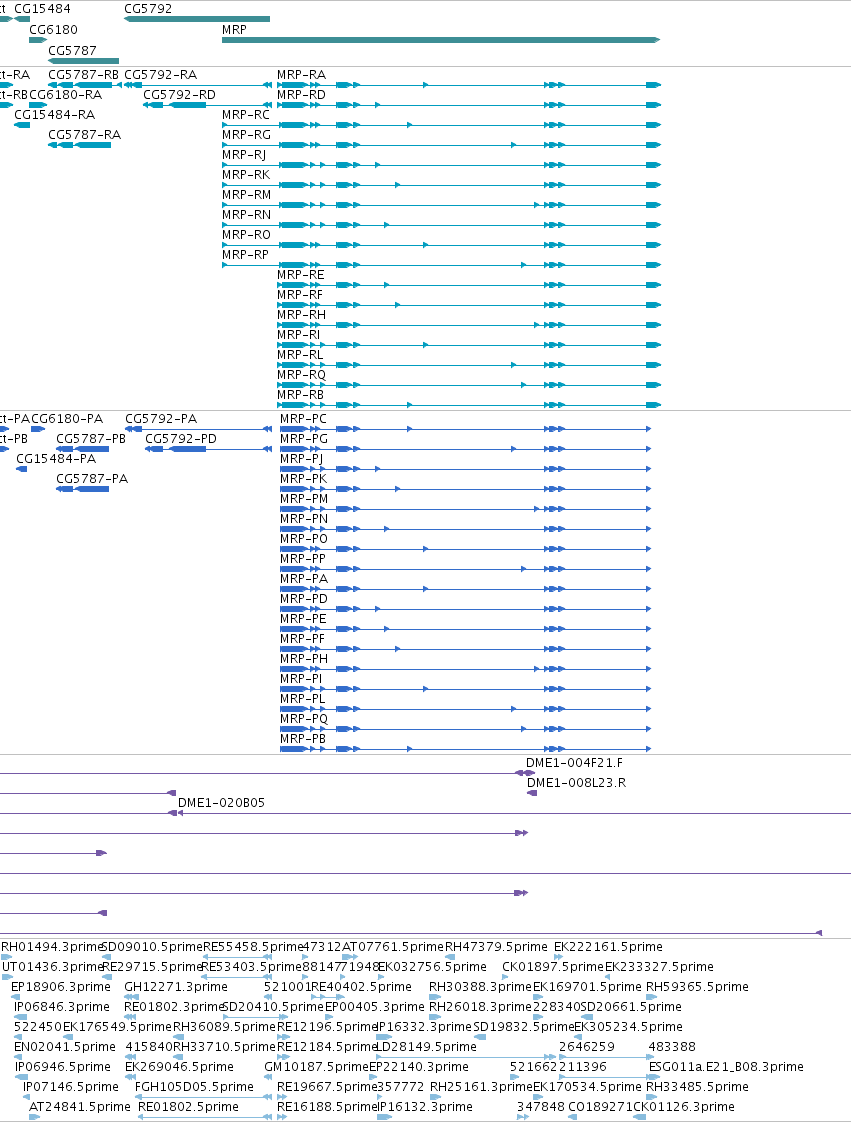Select transcript MRP-RK
The image size is (851, 1122).
(246, 175)
